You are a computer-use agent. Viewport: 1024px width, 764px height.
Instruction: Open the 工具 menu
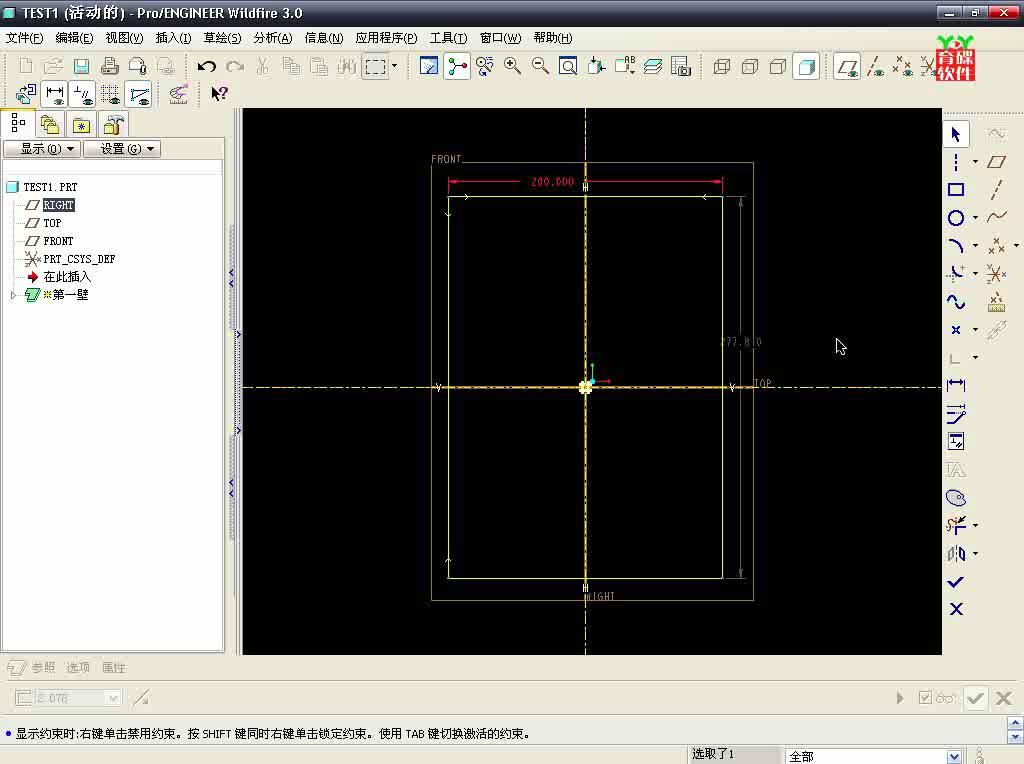(x=448, y=38)
